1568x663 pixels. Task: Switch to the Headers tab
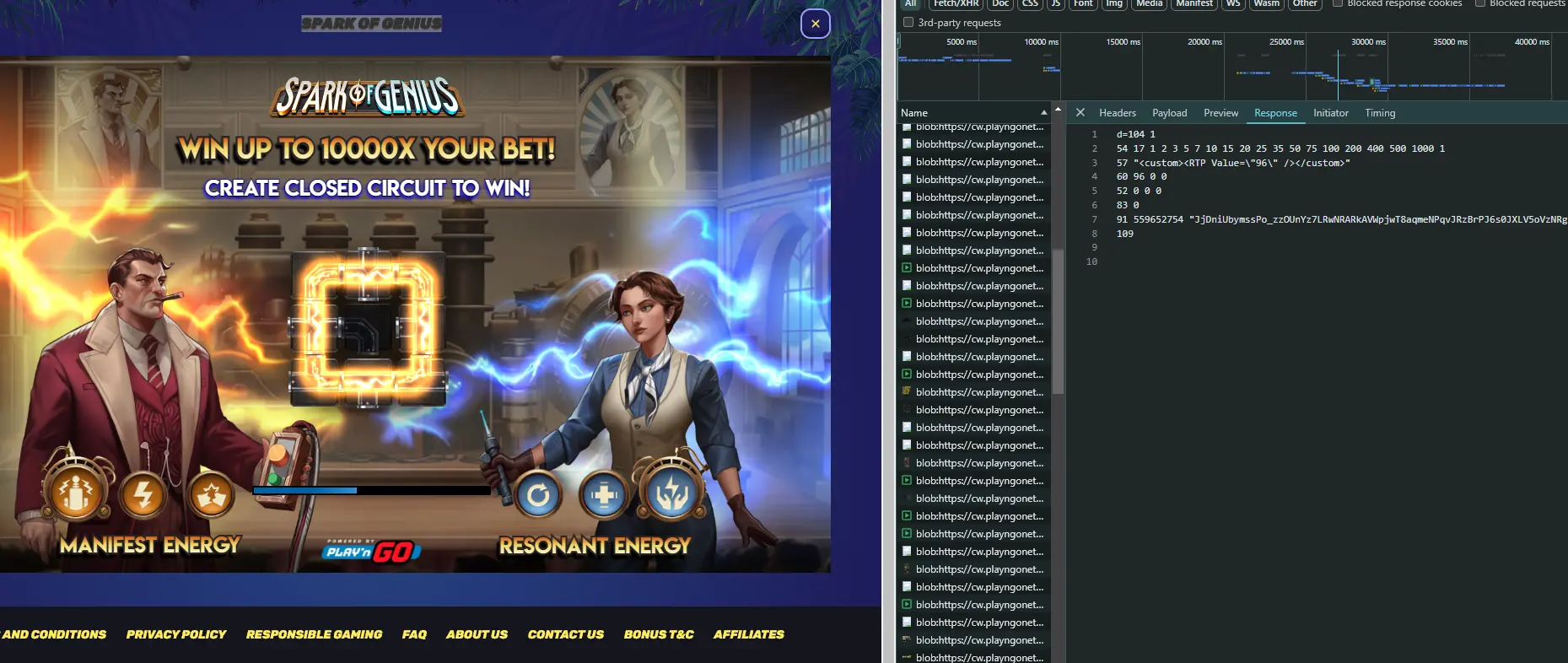pyautogui.click(x=1117, y=113)
